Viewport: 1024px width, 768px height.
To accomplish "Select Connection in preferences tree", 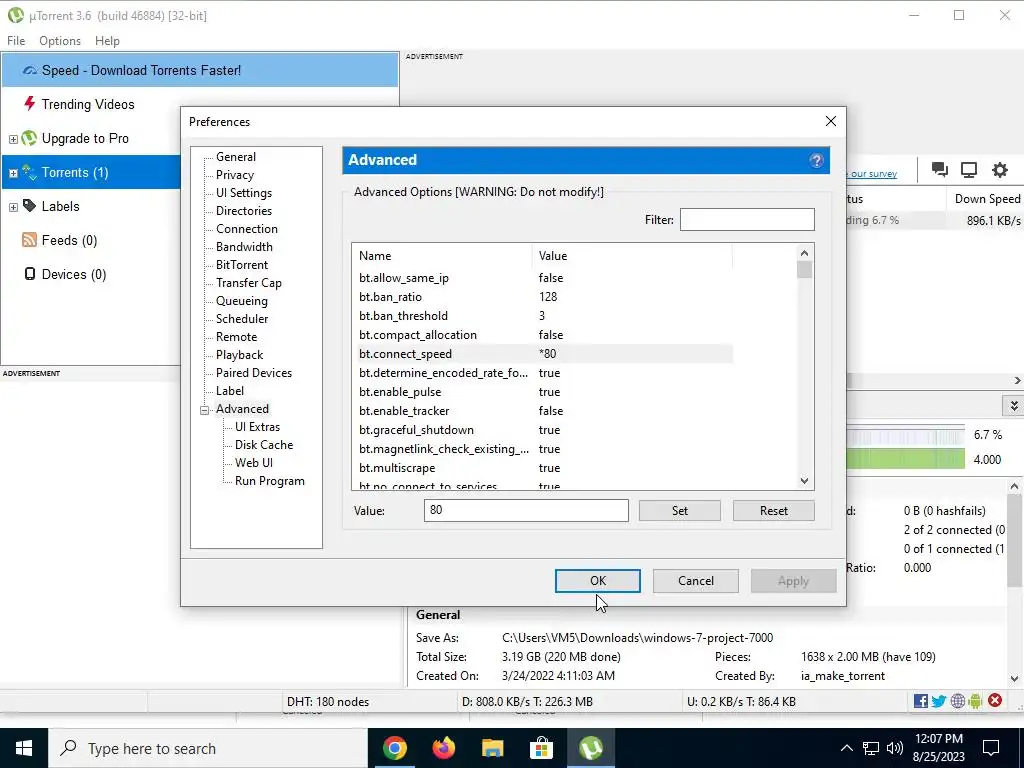I will point(247,229).
